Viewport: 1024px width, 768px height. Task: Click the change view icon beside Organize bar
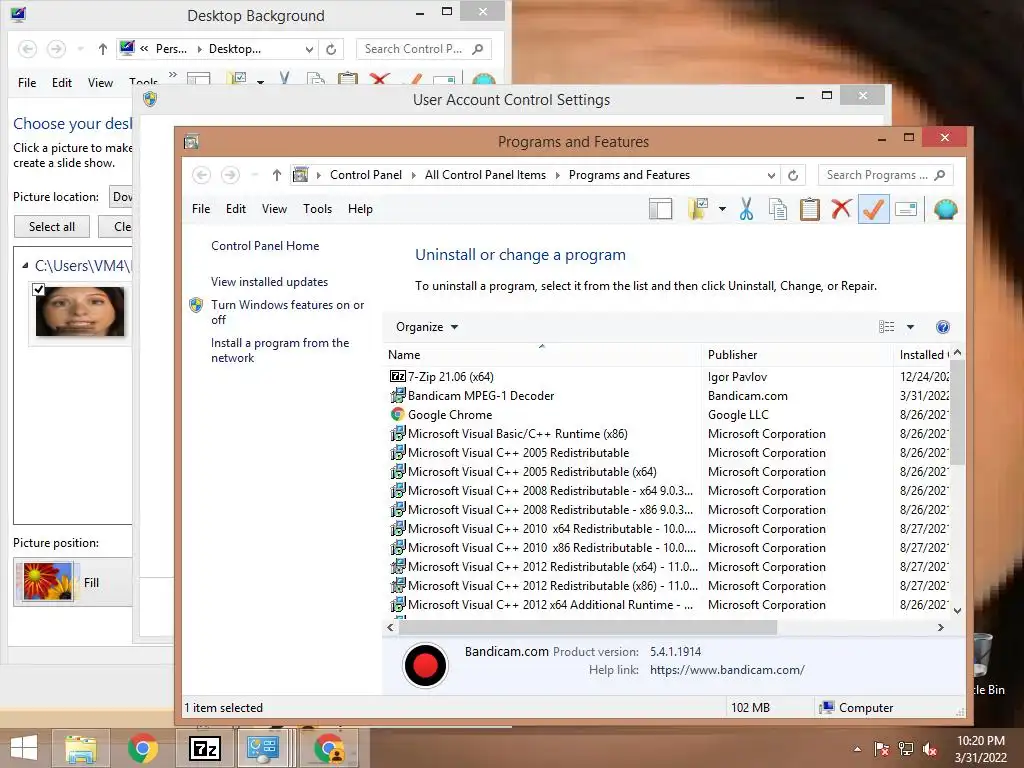[886, 327]
